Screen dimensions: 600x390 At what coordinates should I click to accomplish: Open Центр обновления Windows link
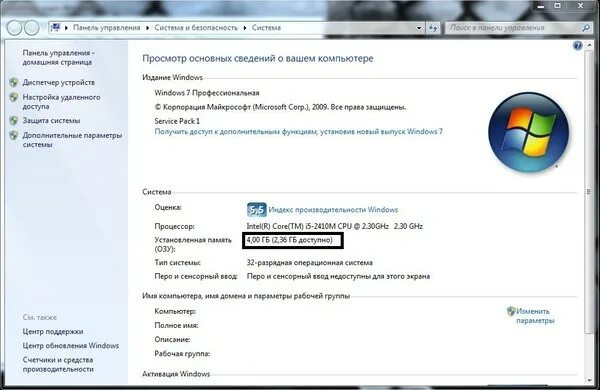(71, 346)
